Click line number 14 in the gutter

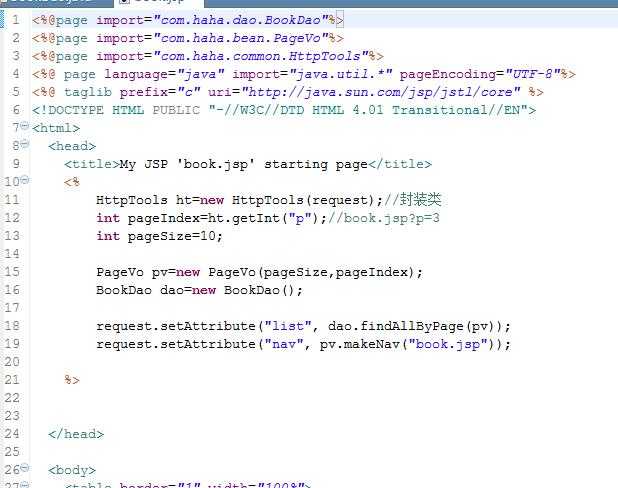[12, 253]
